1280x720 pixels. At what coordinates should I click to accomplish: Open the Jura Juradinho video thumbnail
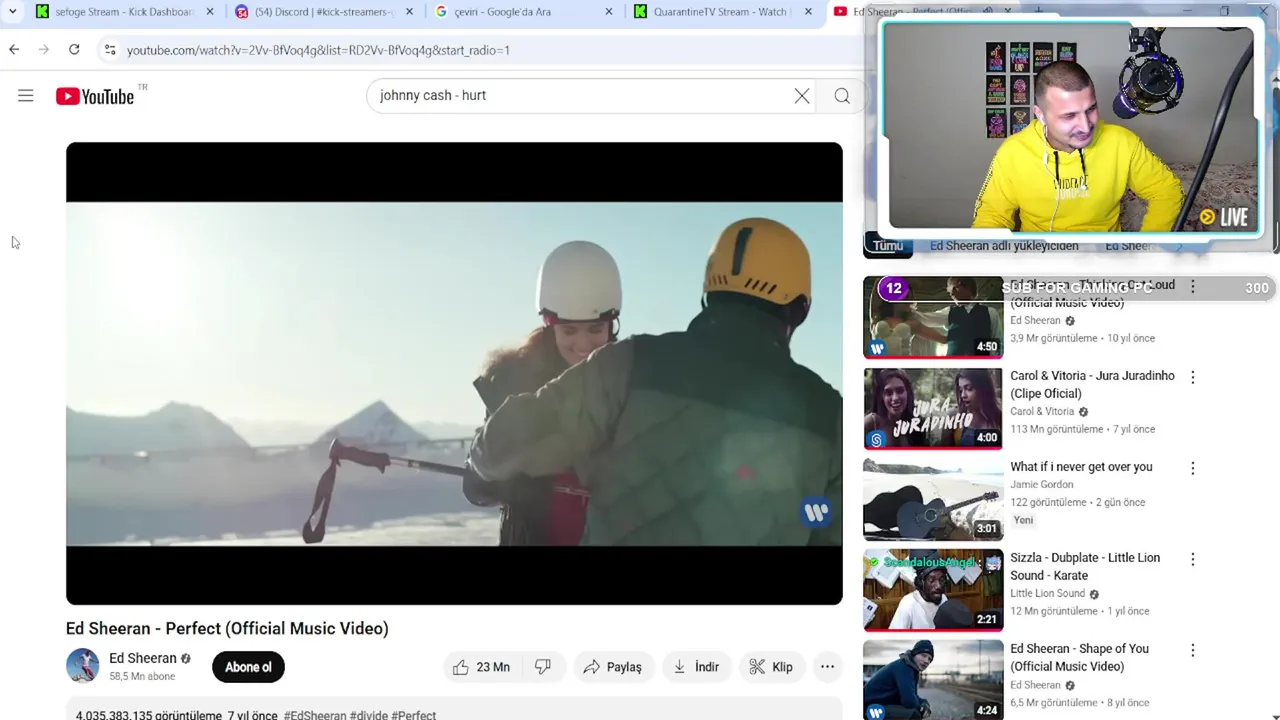click(933, 408)
